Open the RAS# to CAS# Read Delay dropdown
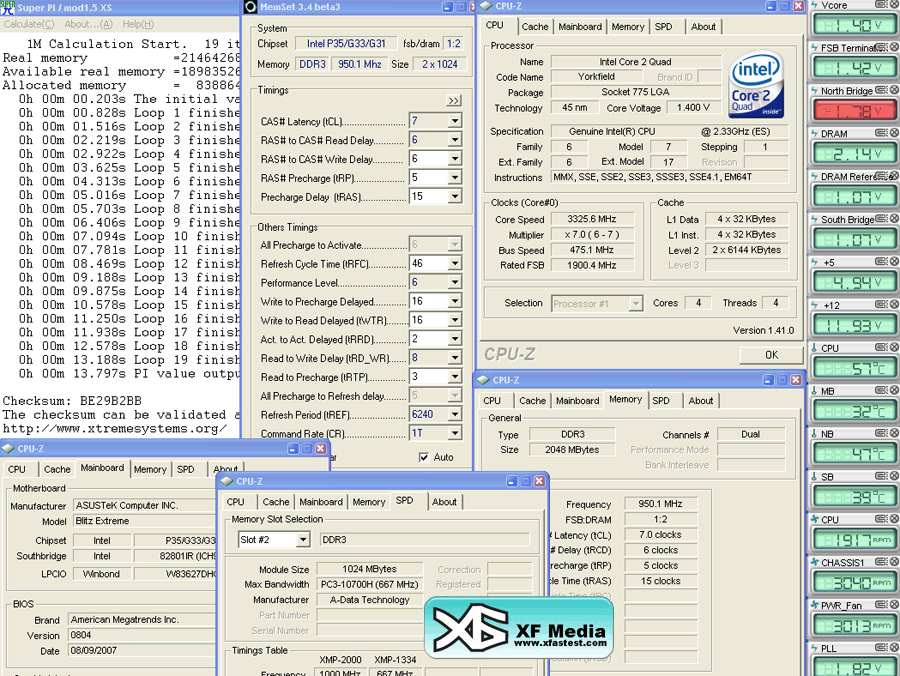Image resolution: width=900 pixels, height=676 pixels. tap(455, 140)
